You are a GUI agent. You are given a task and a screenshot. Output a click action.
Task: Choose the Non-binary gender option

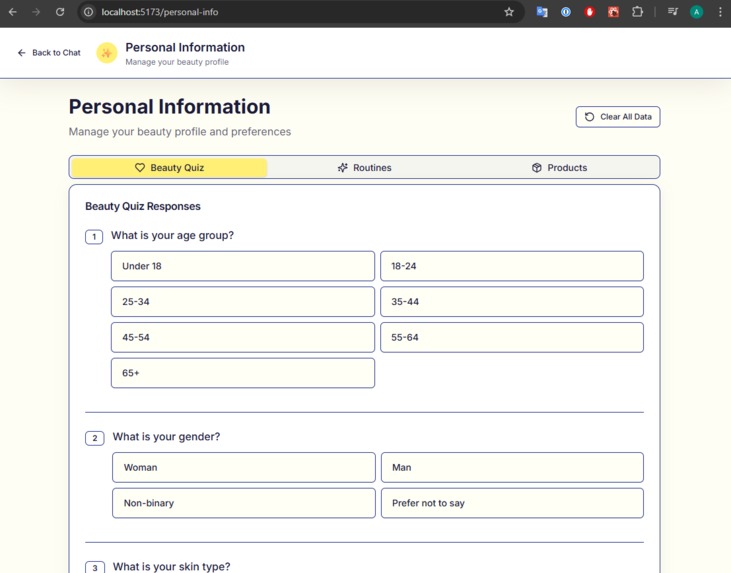pyautogui.click(x=244, y=503)
